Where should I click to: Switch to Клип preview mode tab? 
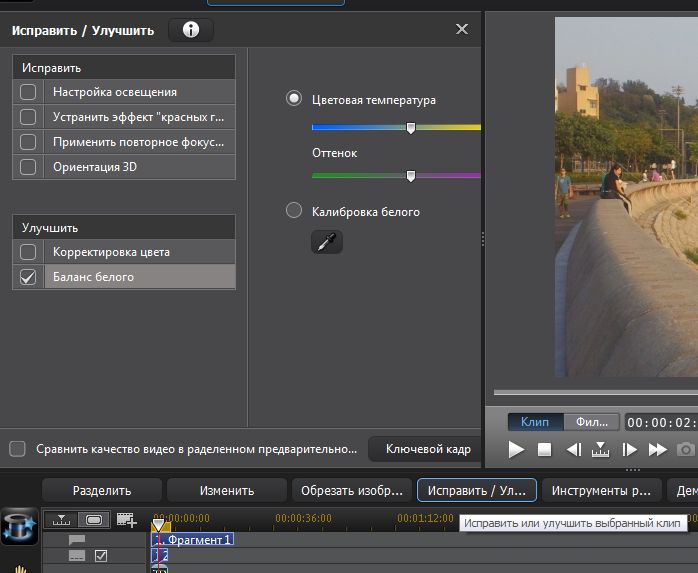[535, 422]
